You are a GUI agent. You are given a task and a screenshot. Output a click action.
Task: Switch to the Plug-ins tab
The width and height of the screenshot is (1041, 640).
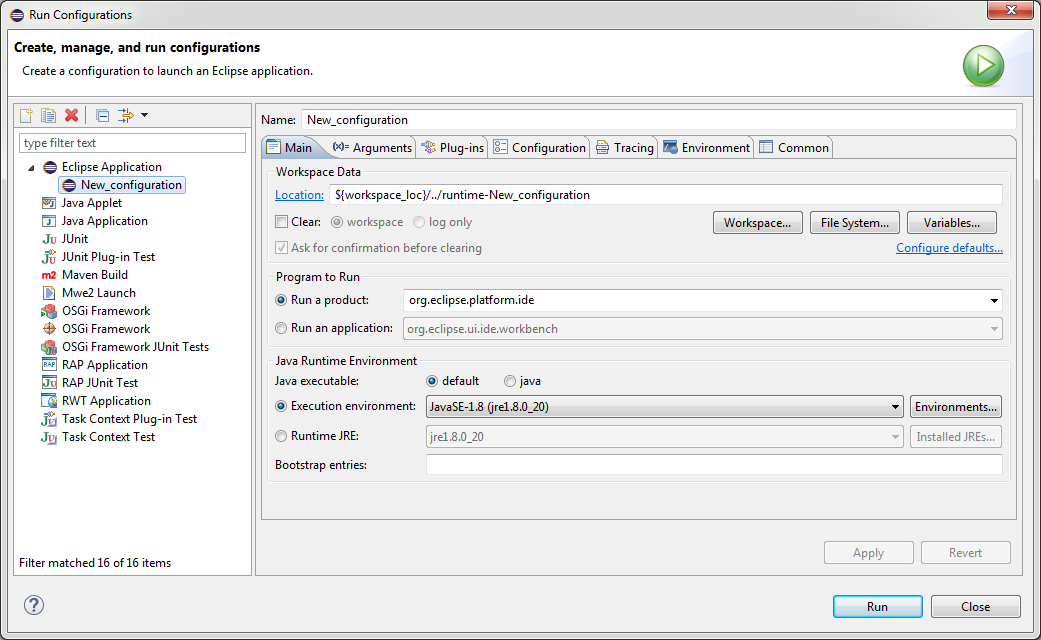[453, 147]
